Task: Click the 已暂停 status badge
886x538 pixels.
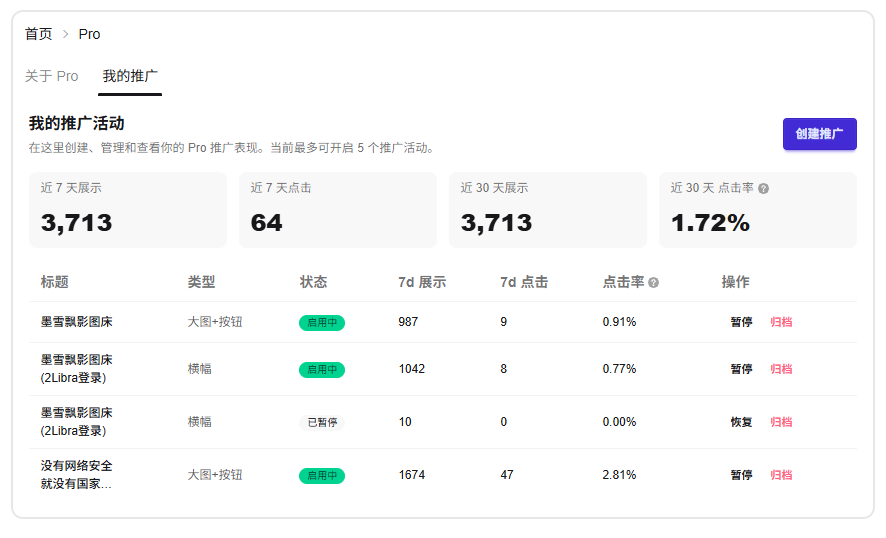Action: pyautogui.click(x=321, y=422)
